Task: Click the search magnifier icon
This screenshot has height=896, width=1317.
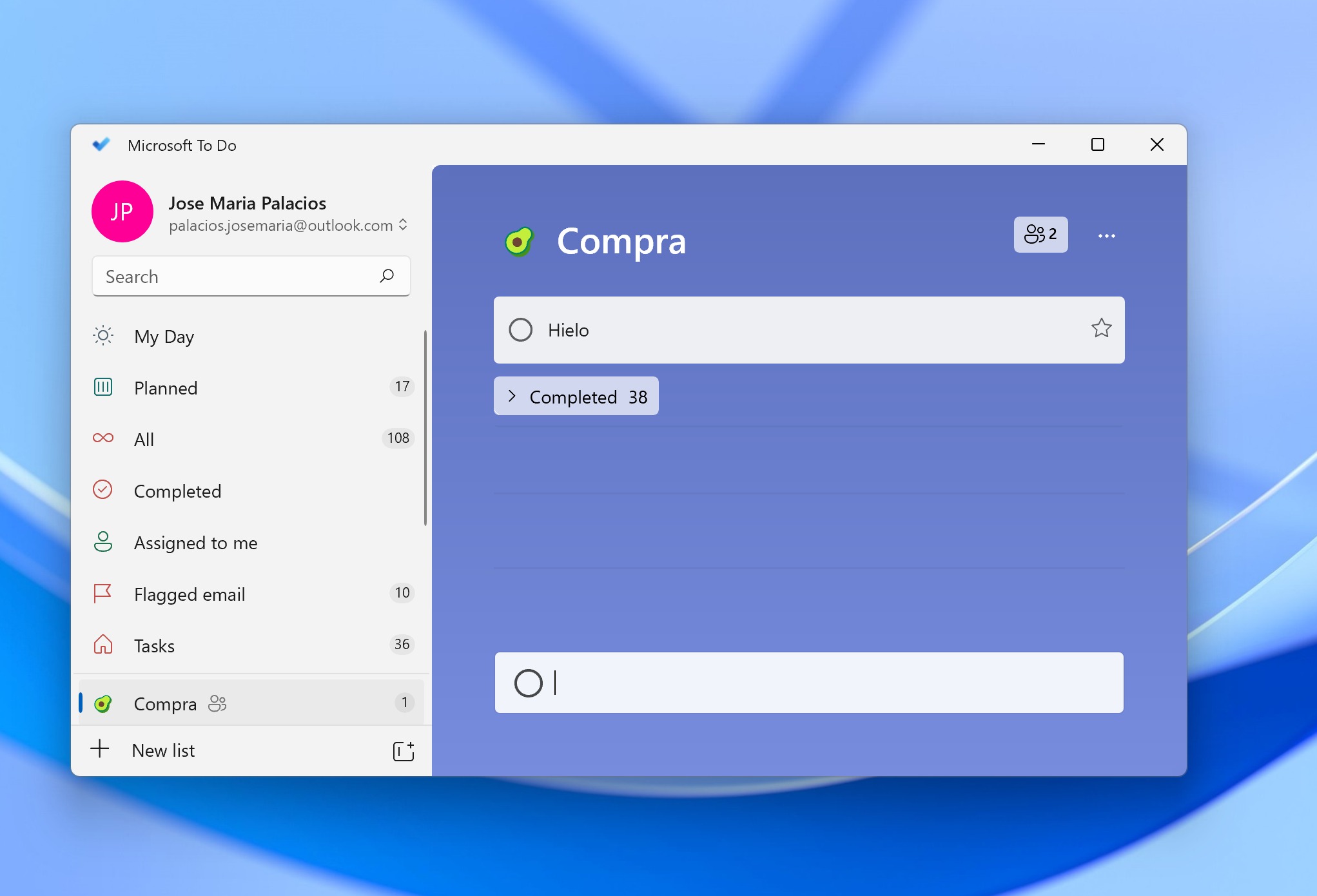Action: [x=387, y=276]
